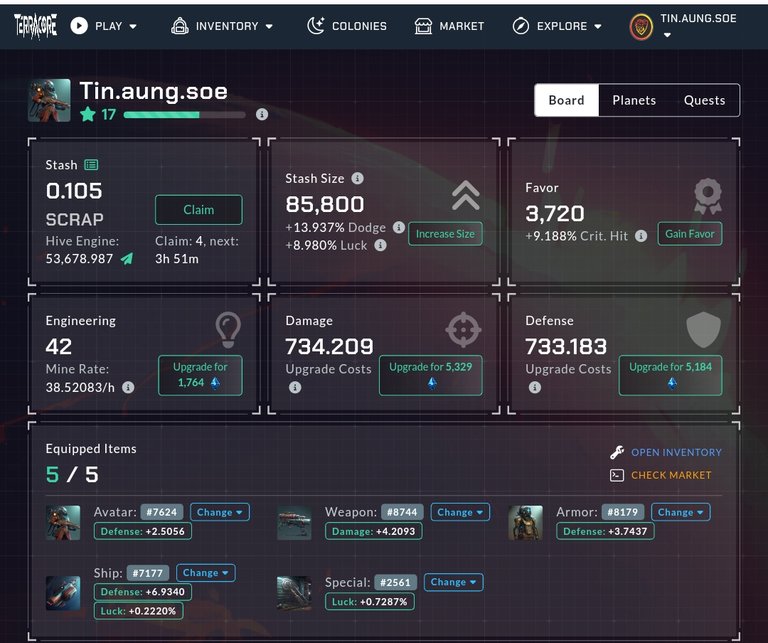Open the Ship Change dropdown
Screen dimensions: 768x643
[x=206, y=573]
